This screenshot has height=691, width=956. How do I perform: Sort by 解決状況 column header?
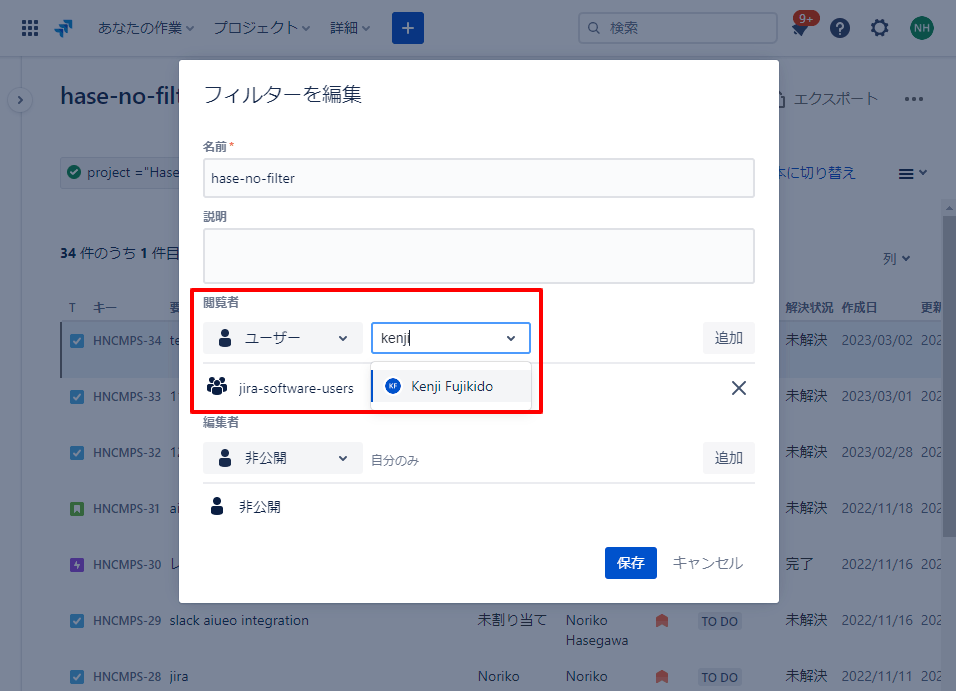coord(809,308)
